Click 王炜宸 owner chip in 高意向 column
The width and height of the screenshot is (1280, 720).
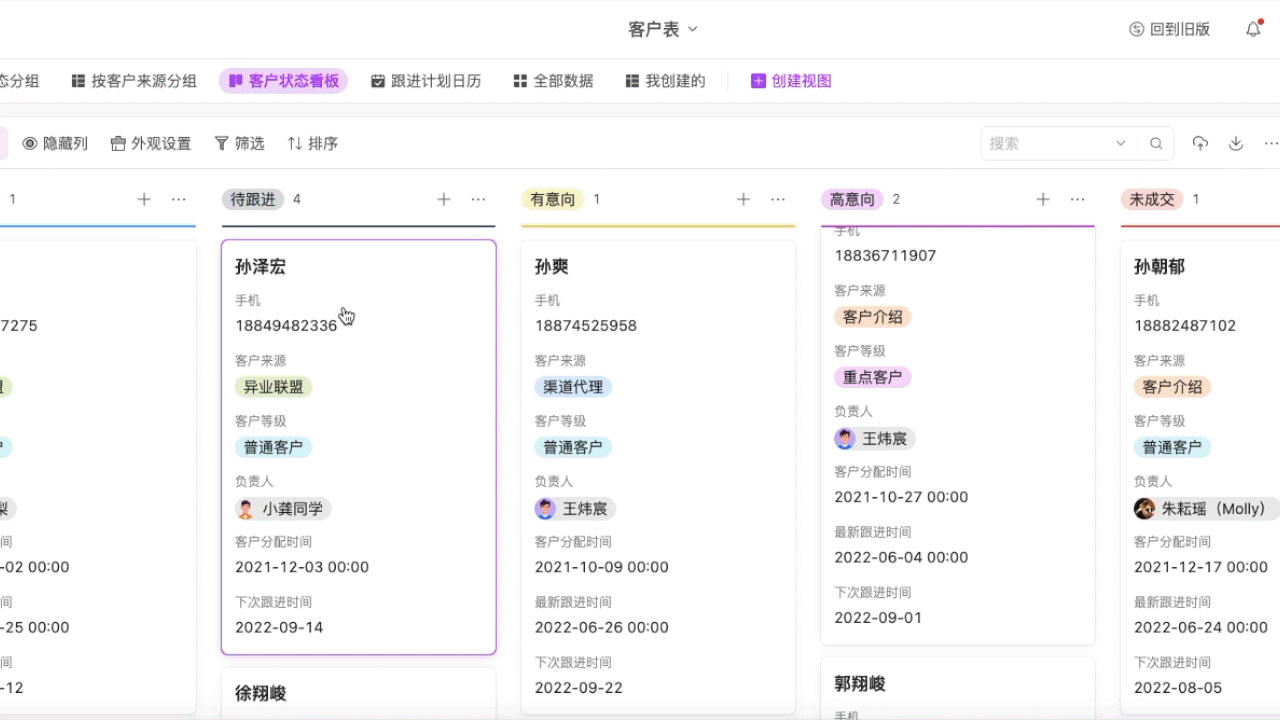(875, 439)
